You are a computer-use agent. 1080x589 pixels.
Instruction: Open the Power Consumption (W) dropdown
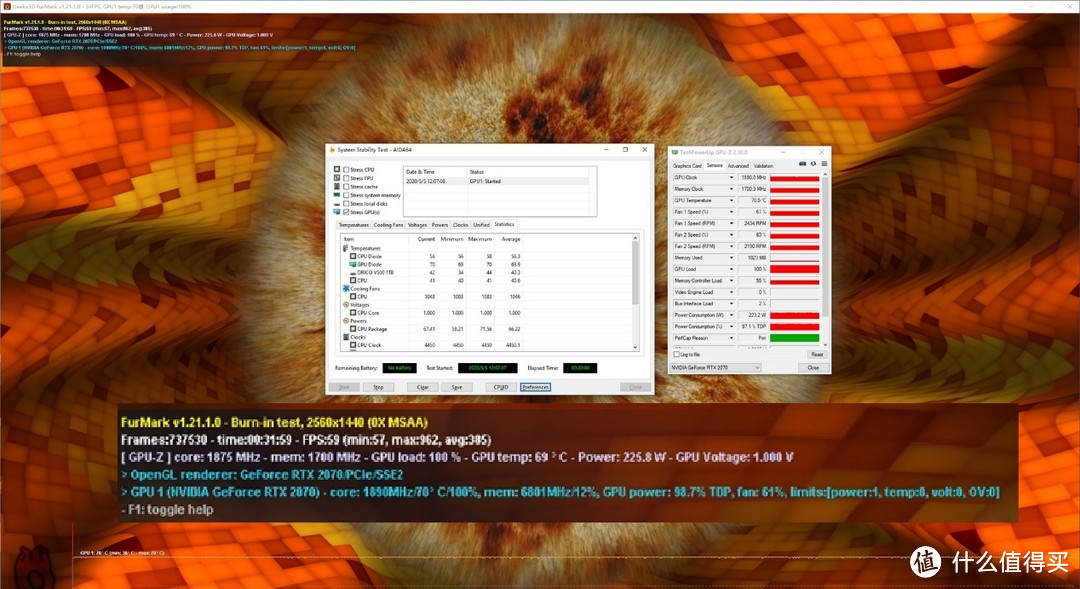[731, 315]
